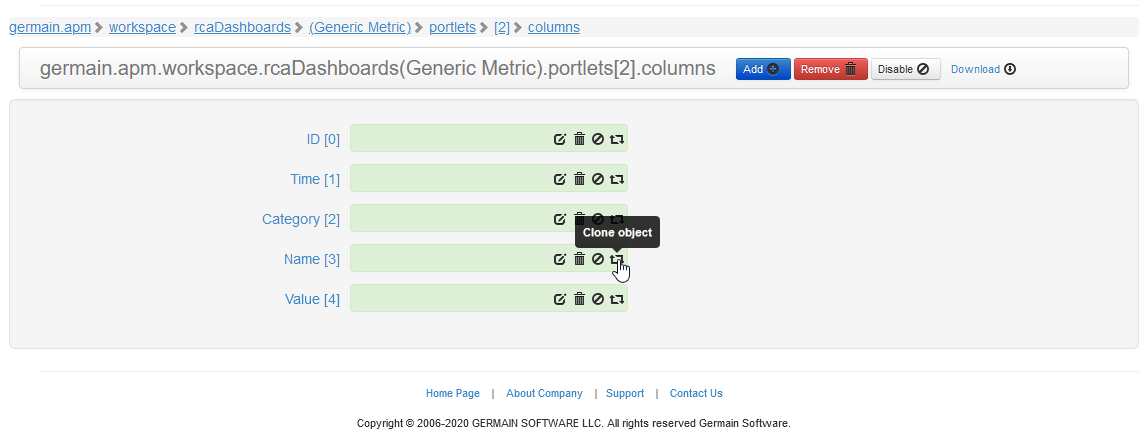The image size is (1148, 433).
Task: Click trash icon for Name [3] row
Action: pyautogui.click(x=579, y=259)
